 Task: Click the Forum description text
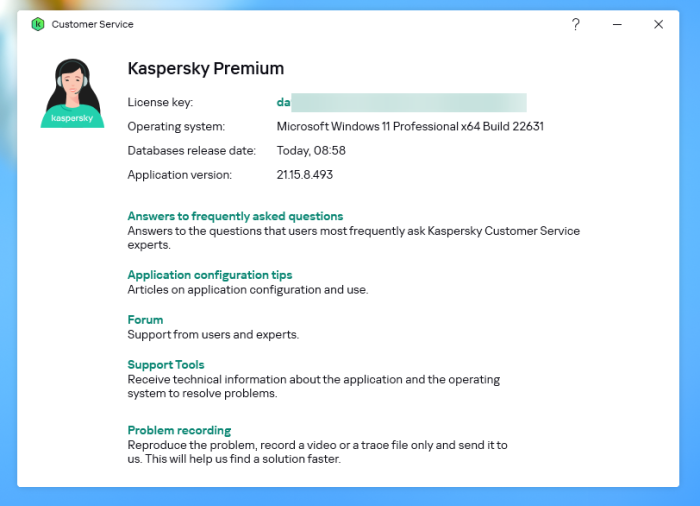pos(213,334)
